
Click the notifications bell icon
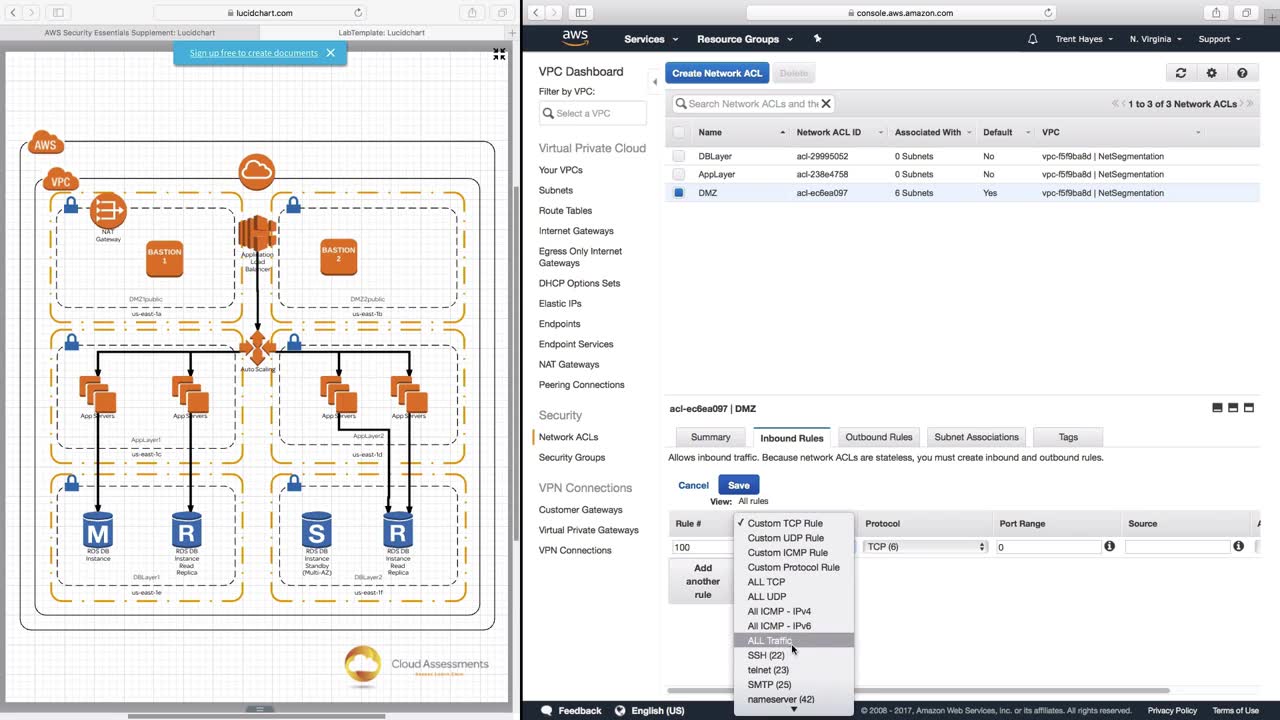[x=1032, y=39]
